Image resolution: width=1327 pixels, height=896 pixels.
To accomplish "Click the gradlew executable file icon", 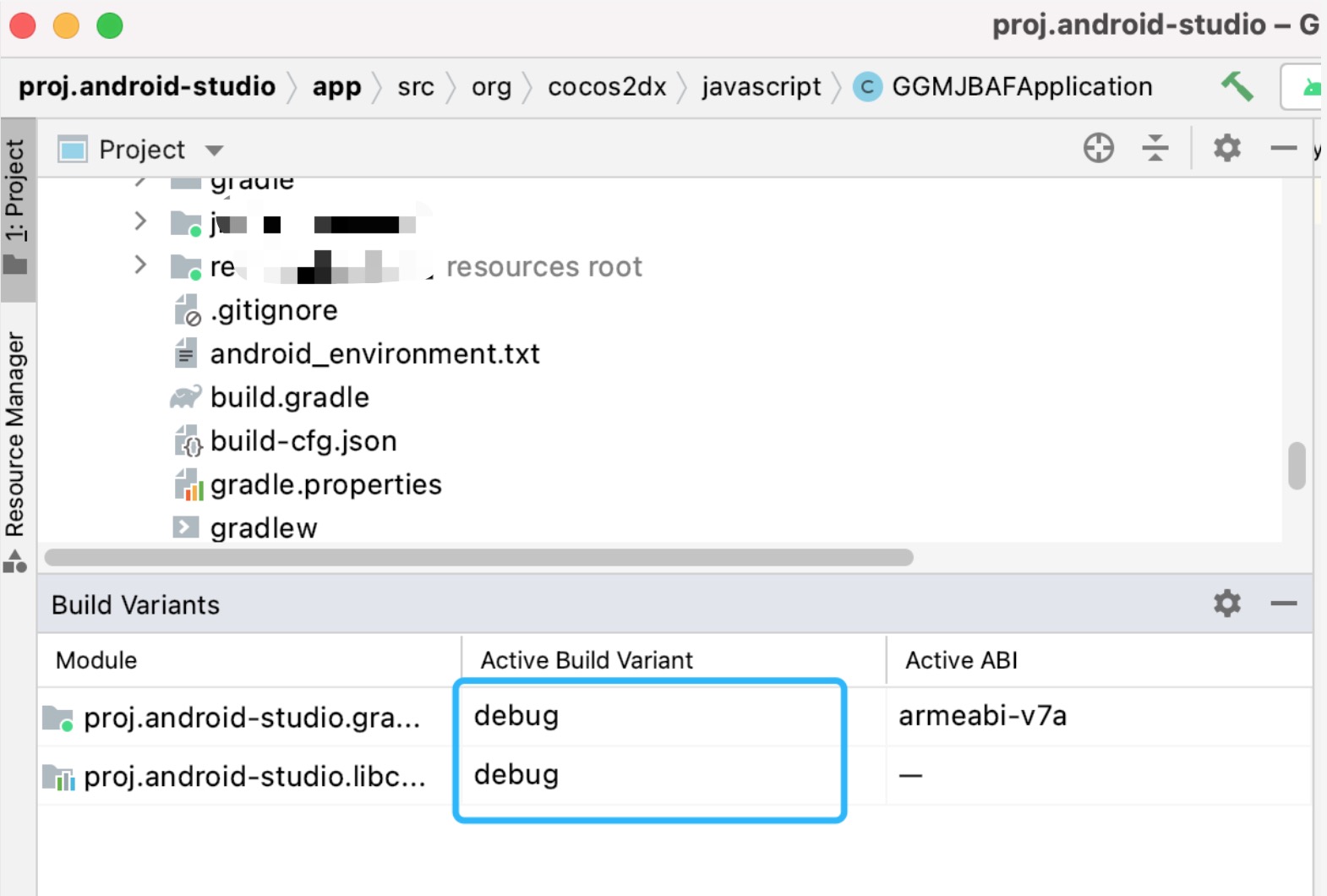I will 185,527.
